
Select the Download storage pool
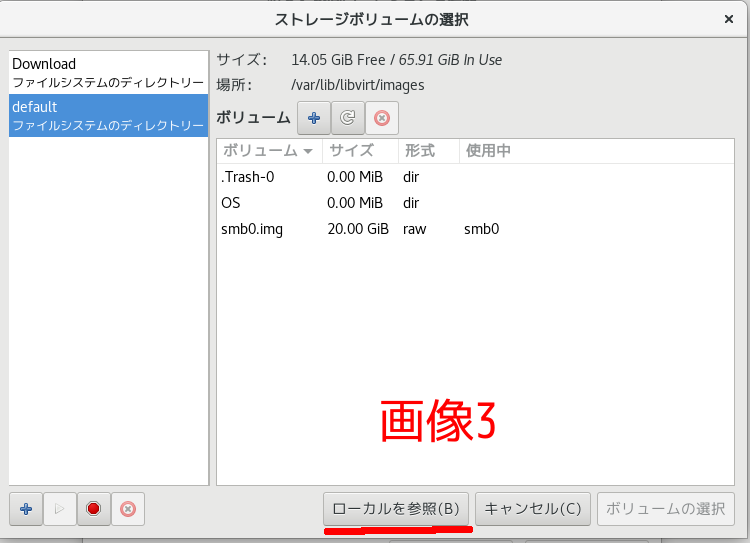click(x=109, y=73)
